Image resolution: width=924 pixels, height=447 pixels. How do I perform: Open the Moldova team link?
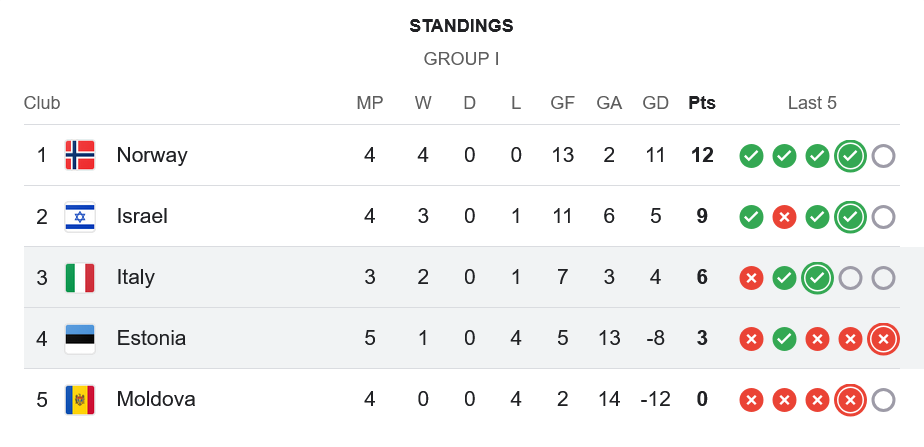[x=156, y=399]
